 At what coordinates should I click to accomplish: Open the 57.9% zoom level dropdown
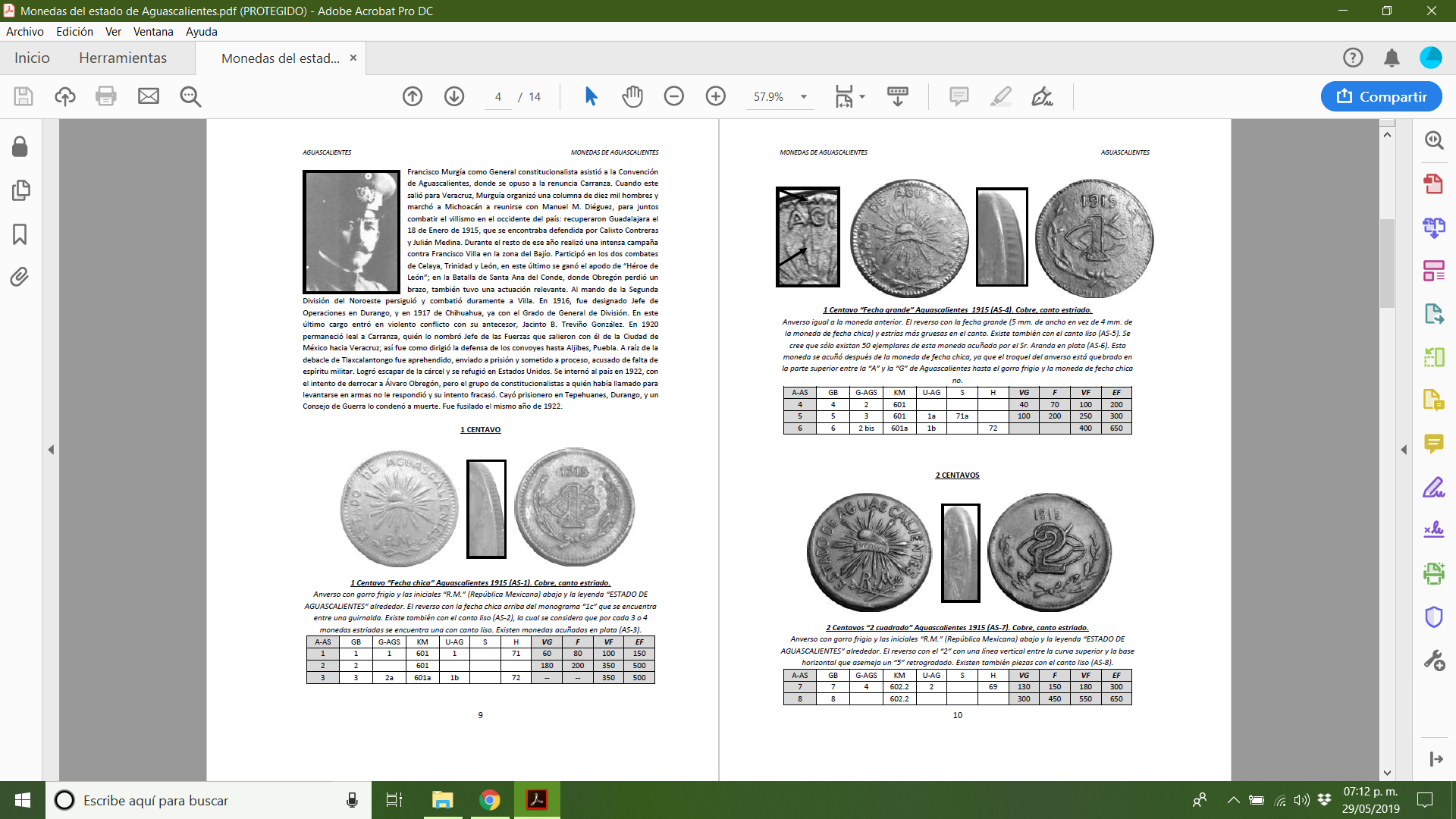(804, 97)
